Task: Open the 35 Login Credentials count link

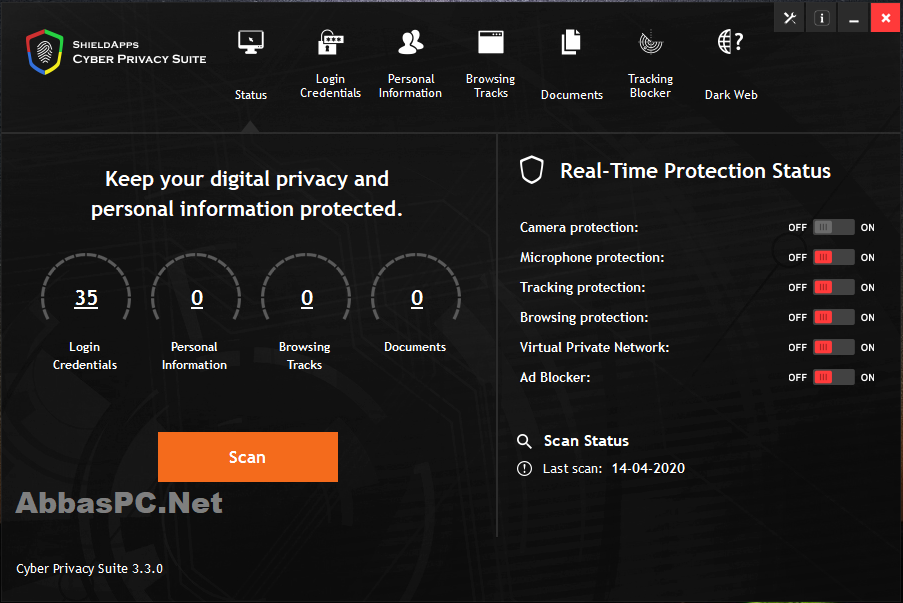Action: (86, 298)
